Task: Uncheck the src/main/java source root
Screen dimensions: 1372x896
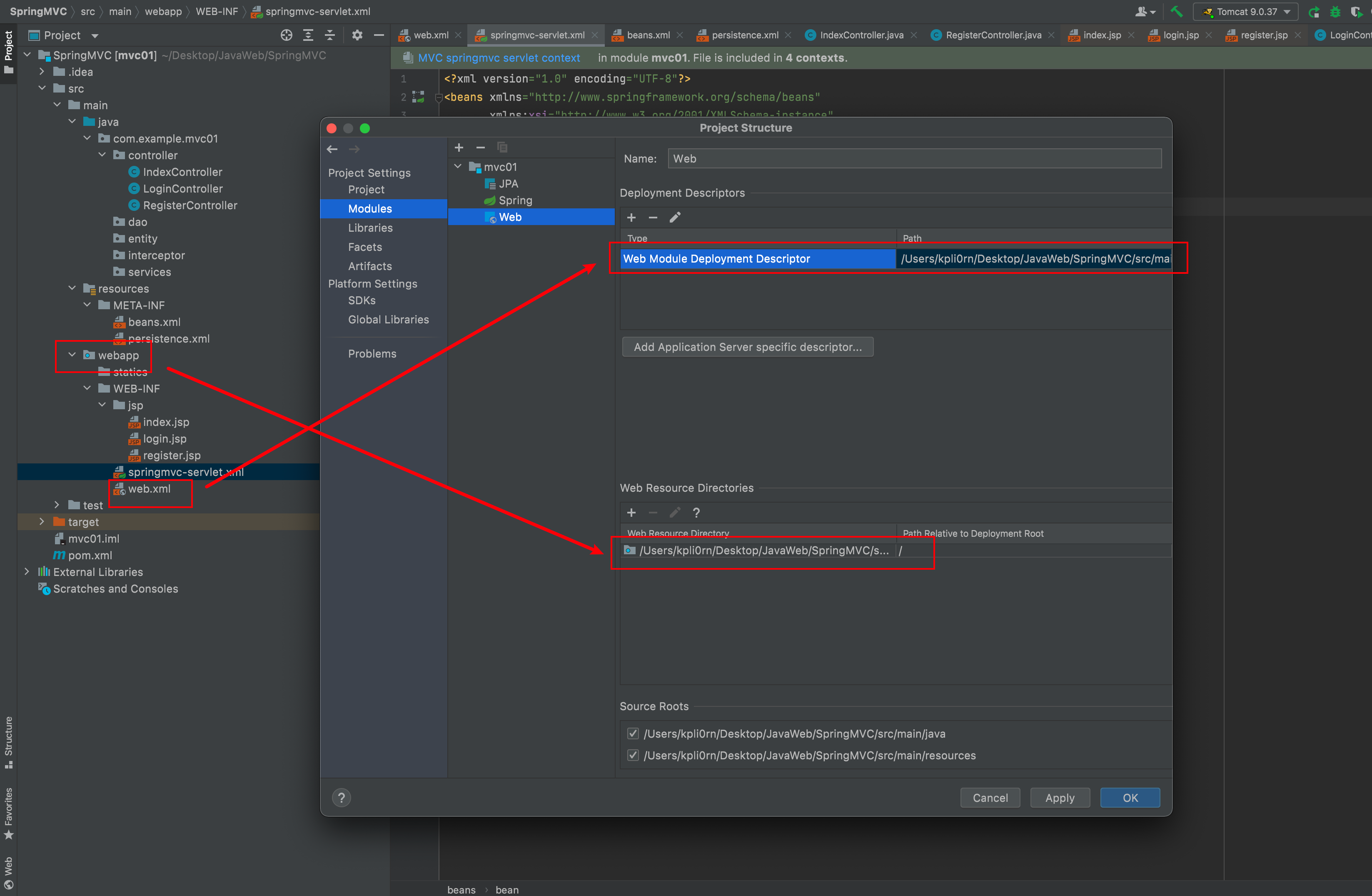Action: coord(633,733)
